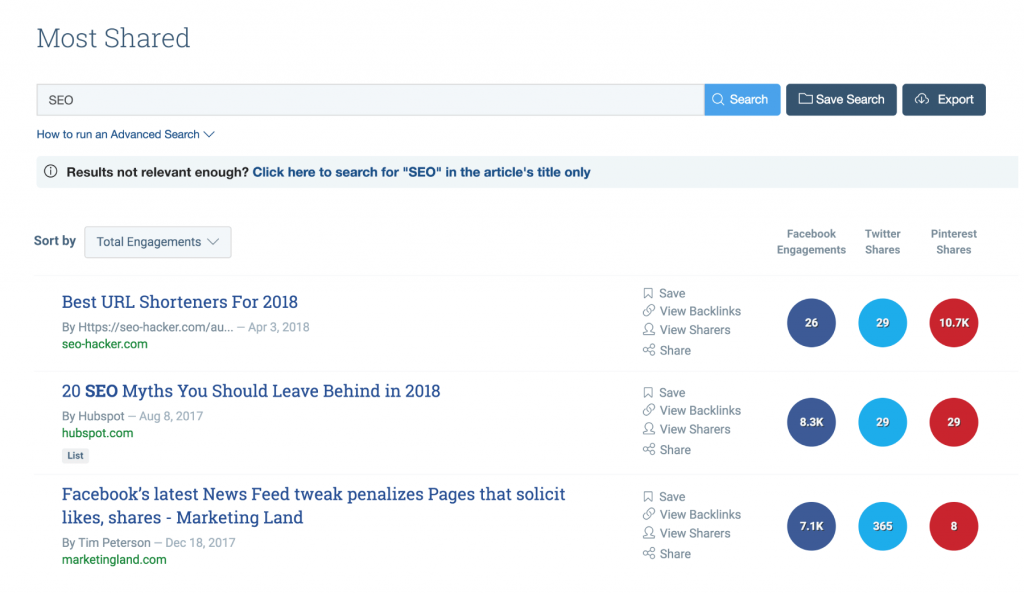Screen dimensions: 1024x593
Task: Click Share icon for Marketing Land article
Action: point(648,553)
